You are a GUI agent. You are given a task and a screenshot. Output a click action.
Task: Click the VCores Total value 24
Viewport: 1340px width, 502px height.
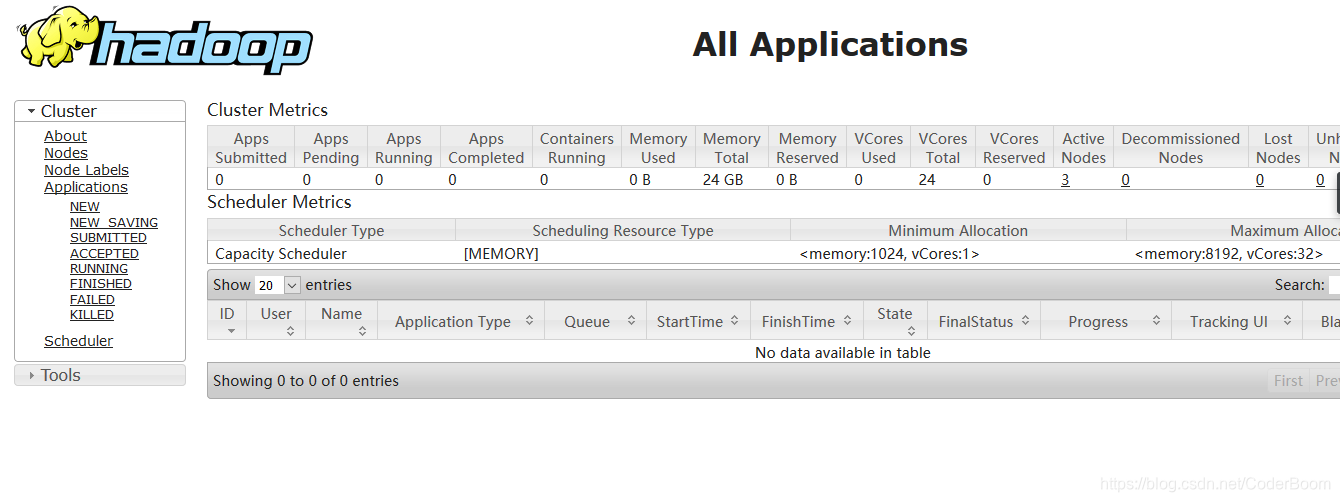(x=927, y=180)
